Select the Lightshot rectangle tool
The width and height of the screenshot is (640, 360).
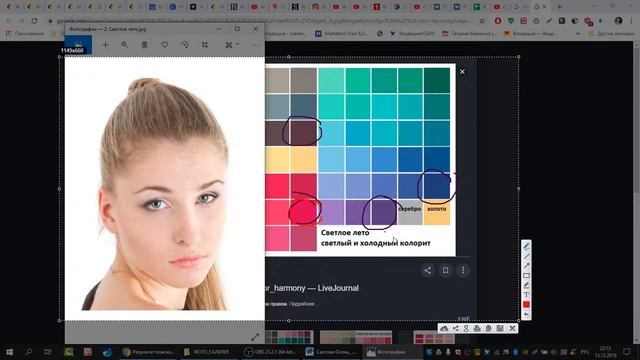[x=526, y=276]
